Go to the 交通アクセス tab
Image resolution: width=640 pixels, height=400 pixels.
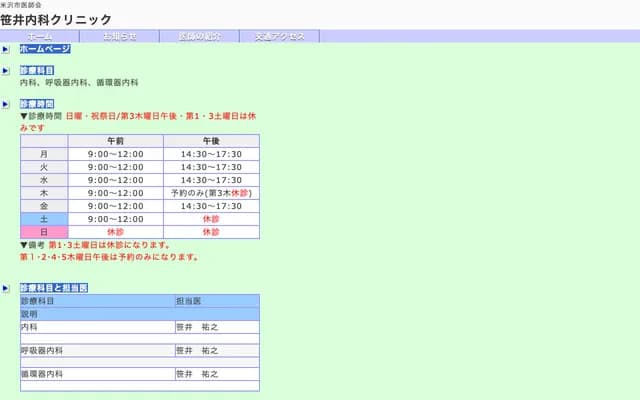coord(279,36)
